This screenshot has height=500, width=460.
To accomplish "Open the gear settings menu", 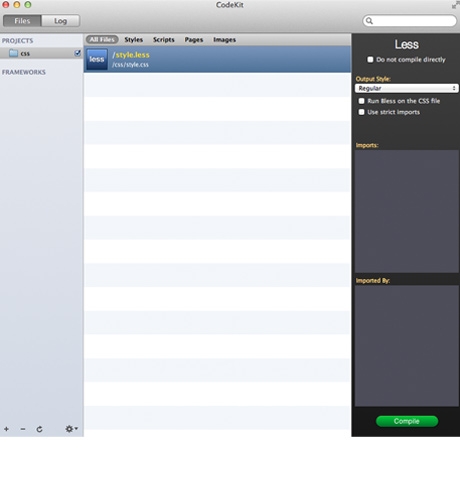I will [x=71, y=429].
